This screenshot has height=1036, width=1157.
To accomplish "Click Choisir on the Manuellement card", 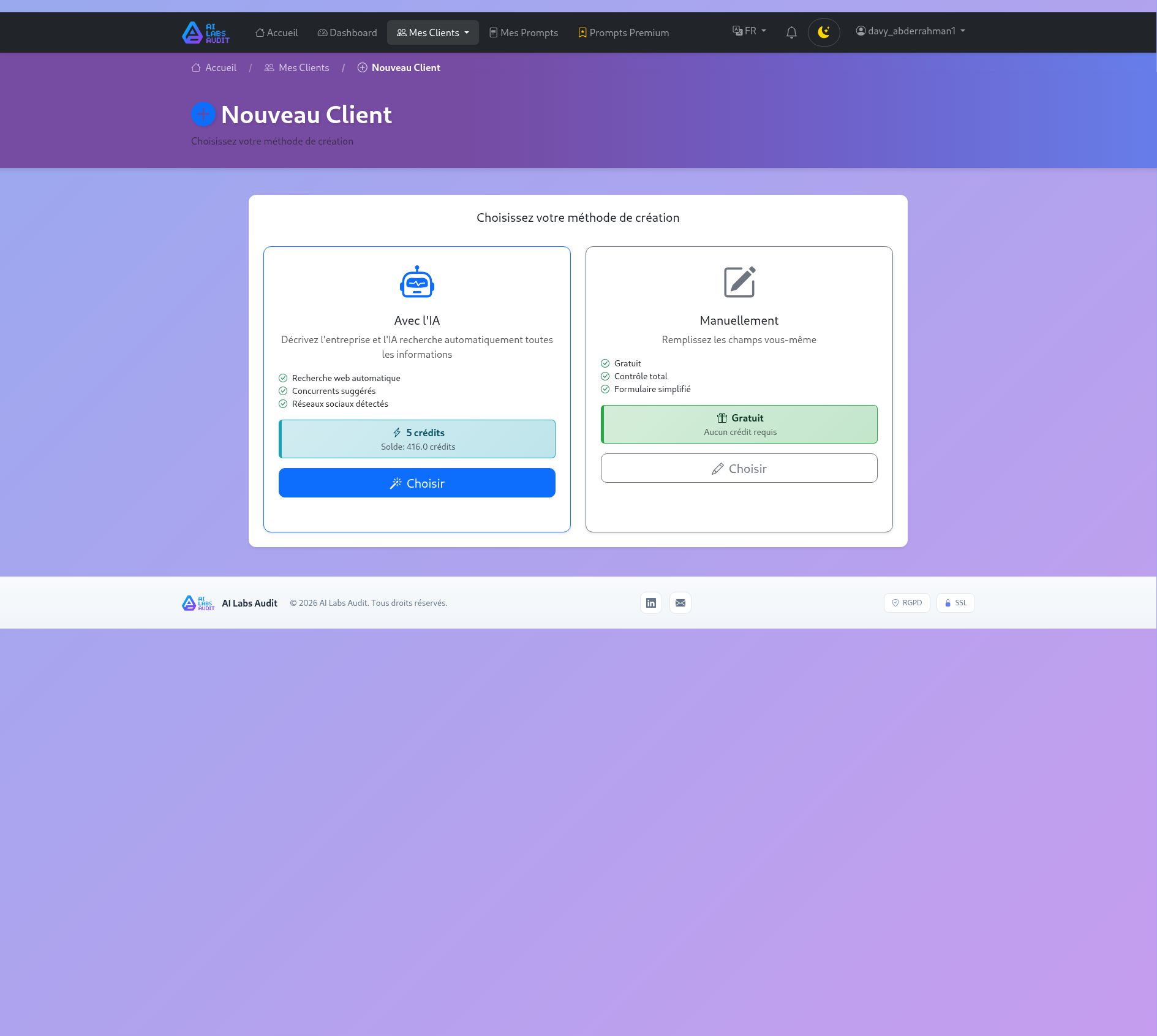I will coord(739,468).
